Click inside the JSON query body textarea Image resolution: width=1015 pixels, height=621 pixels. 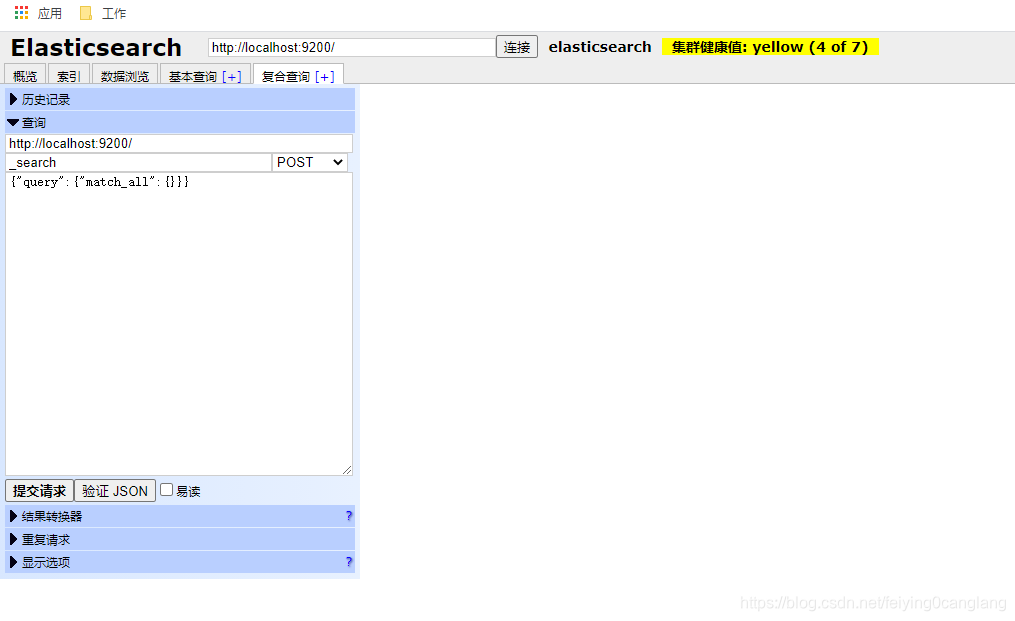[179, 324]
